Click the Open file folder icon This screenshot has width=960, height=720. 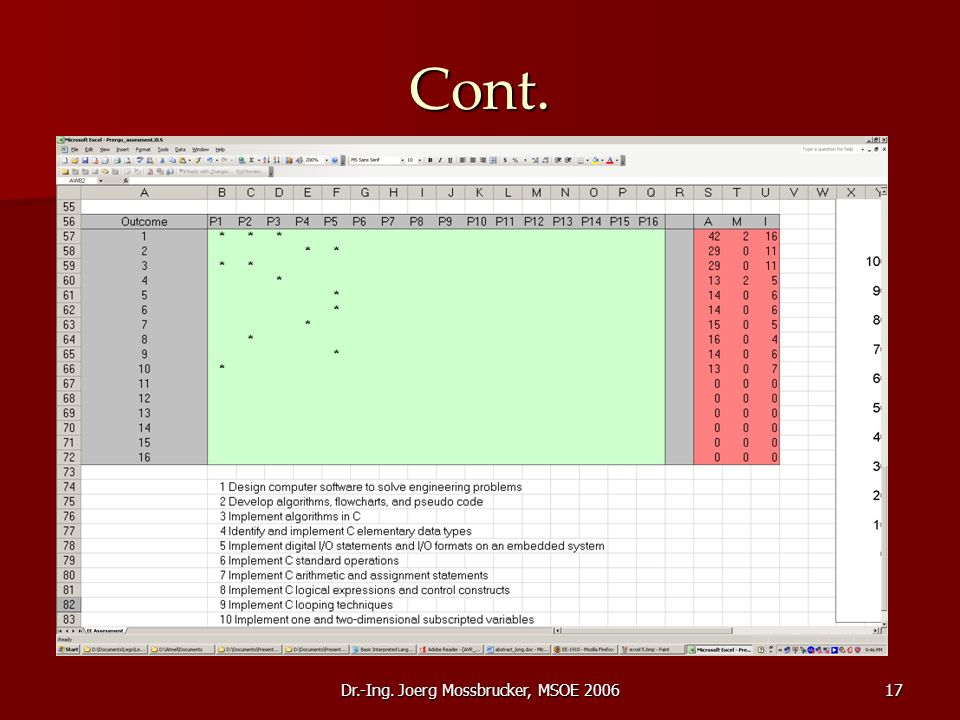click(75, 160)
